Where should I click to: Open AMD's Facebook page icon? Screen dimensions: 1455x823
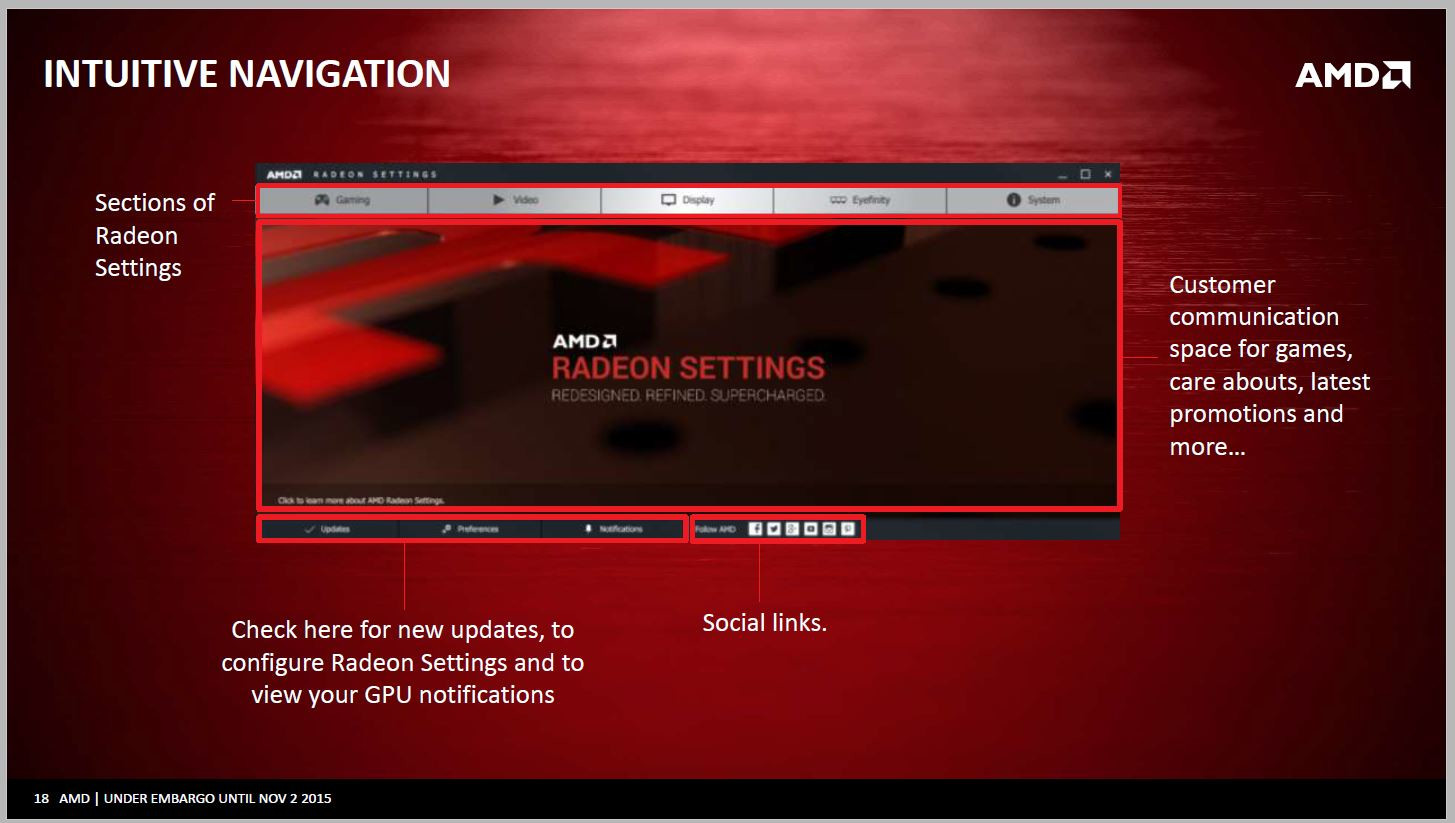tap(756, 529)
